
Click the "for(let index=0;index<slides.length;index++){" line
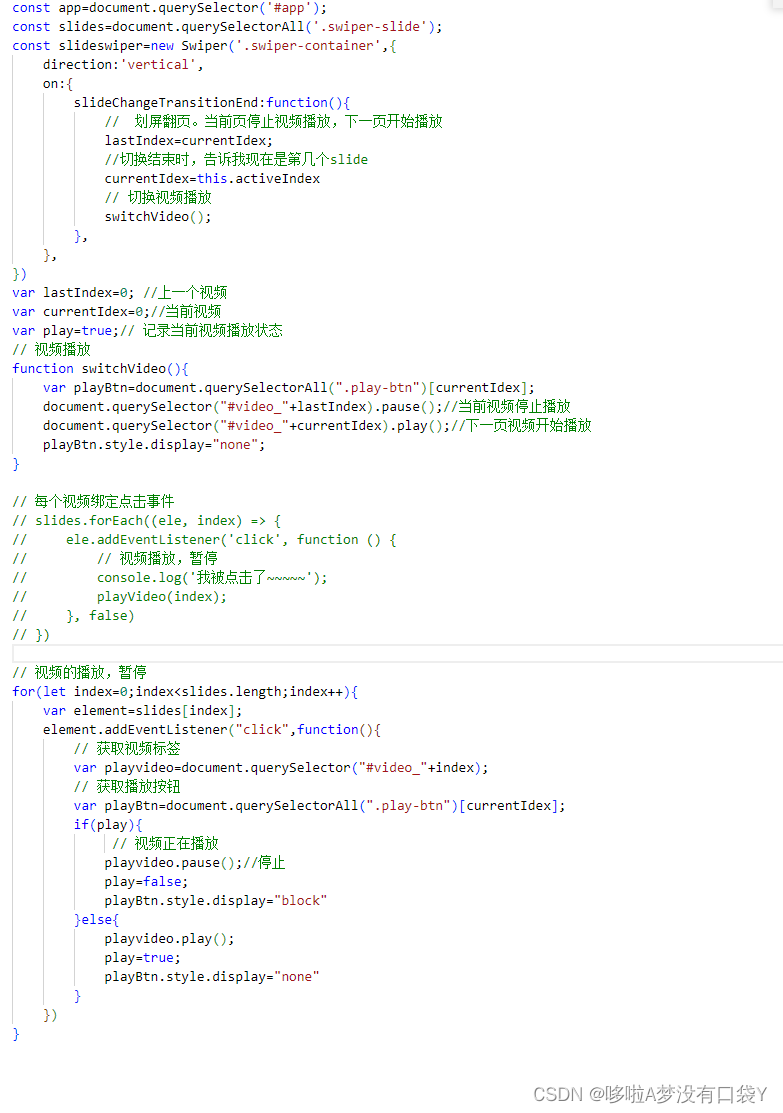pos(185,692)
